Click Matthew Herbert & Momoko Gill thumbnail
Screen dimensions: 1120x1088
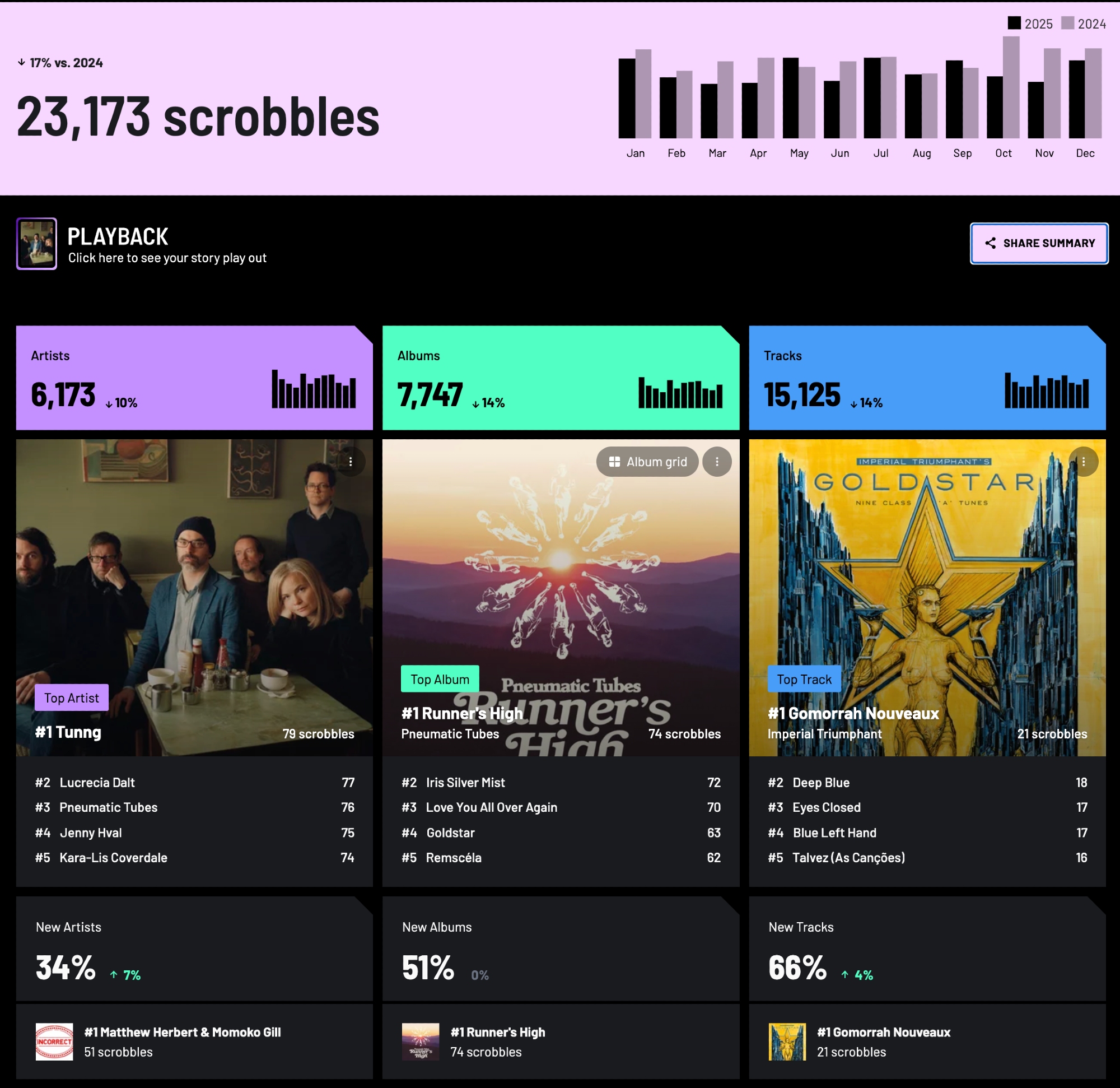[x=54, y=1041]
